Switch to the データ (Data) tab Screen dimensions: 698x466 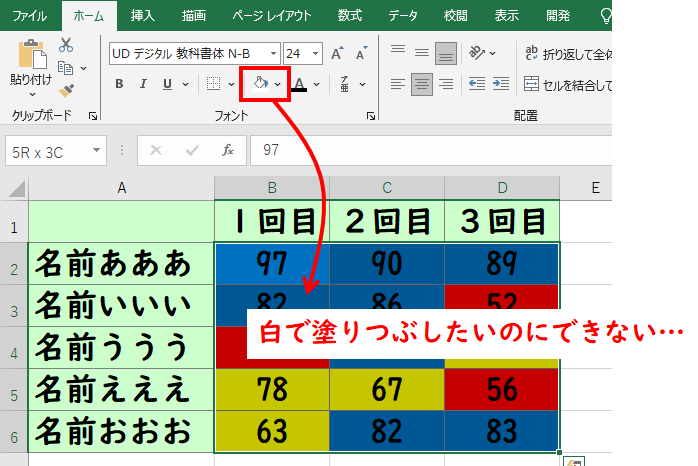tap(402, 16)
